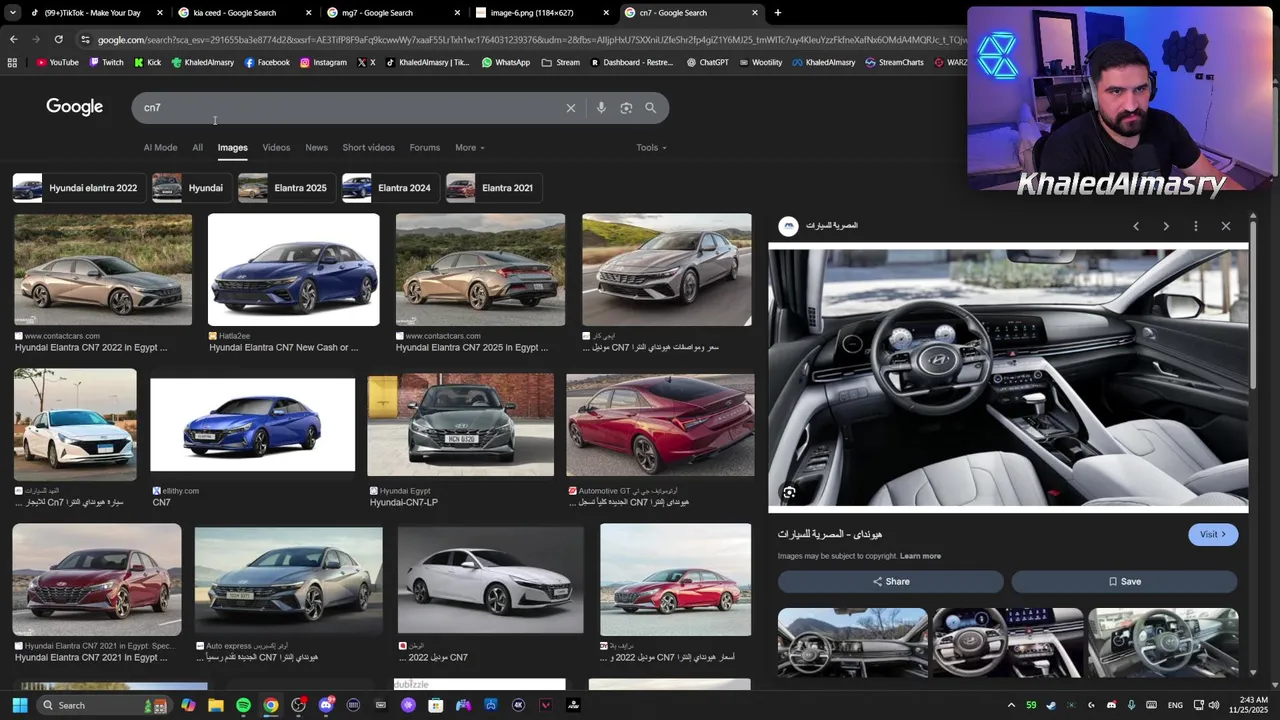This screenshot has height=720, width=1280.
Task: Open the Instagram bookmark
Action: point(323,62)
